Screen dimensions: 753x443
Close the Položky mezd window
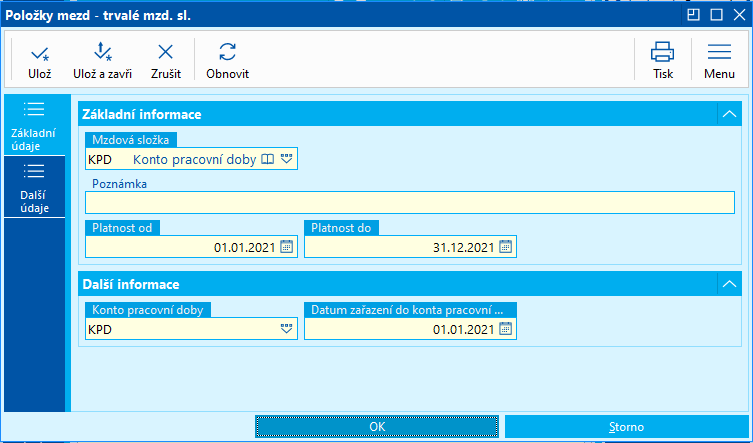(x=739, y=15)
